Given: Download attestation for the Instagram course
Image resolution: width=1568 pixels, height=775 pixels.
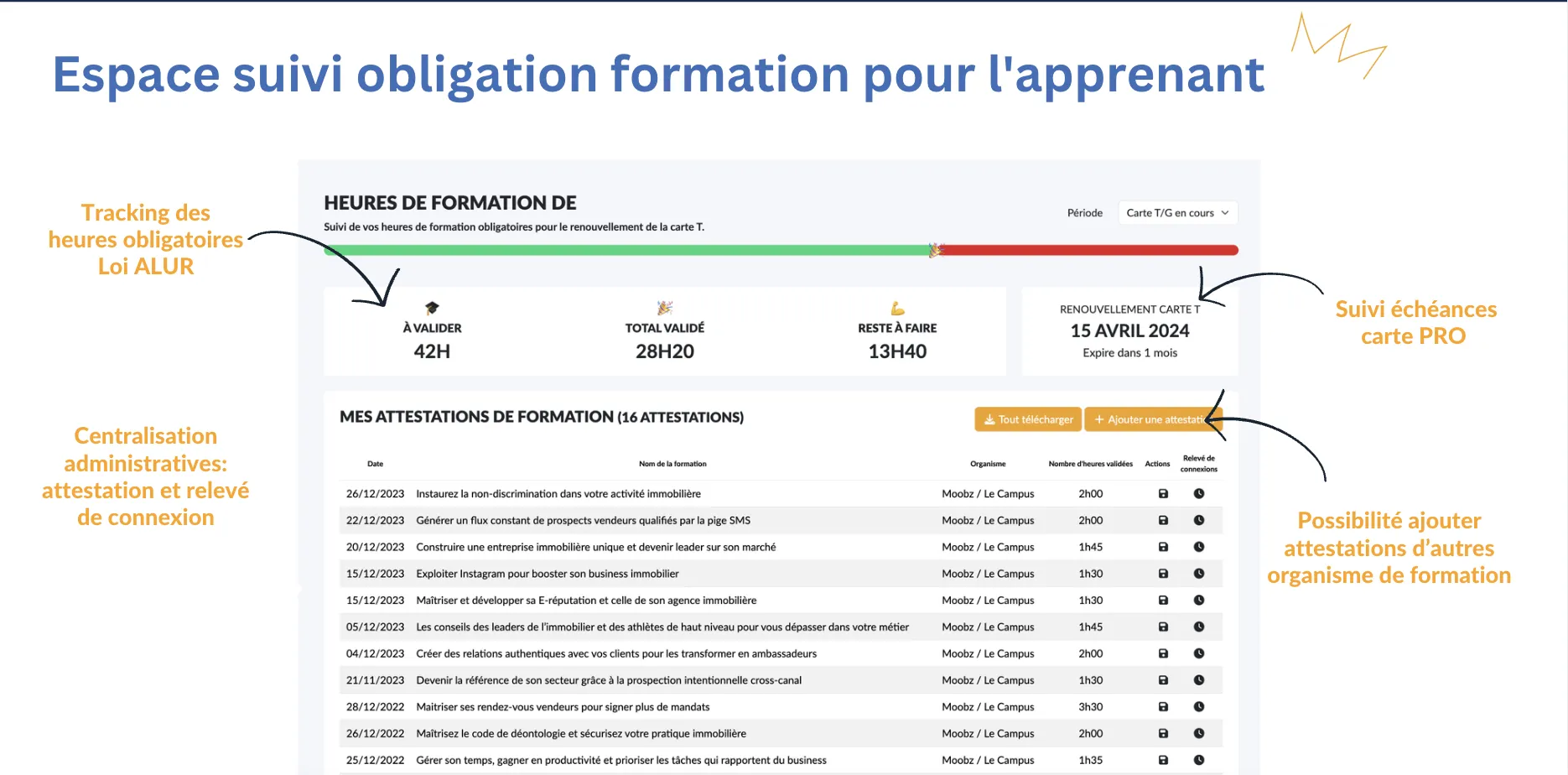Looking at the screenshot, I should tap(1163, 574).
